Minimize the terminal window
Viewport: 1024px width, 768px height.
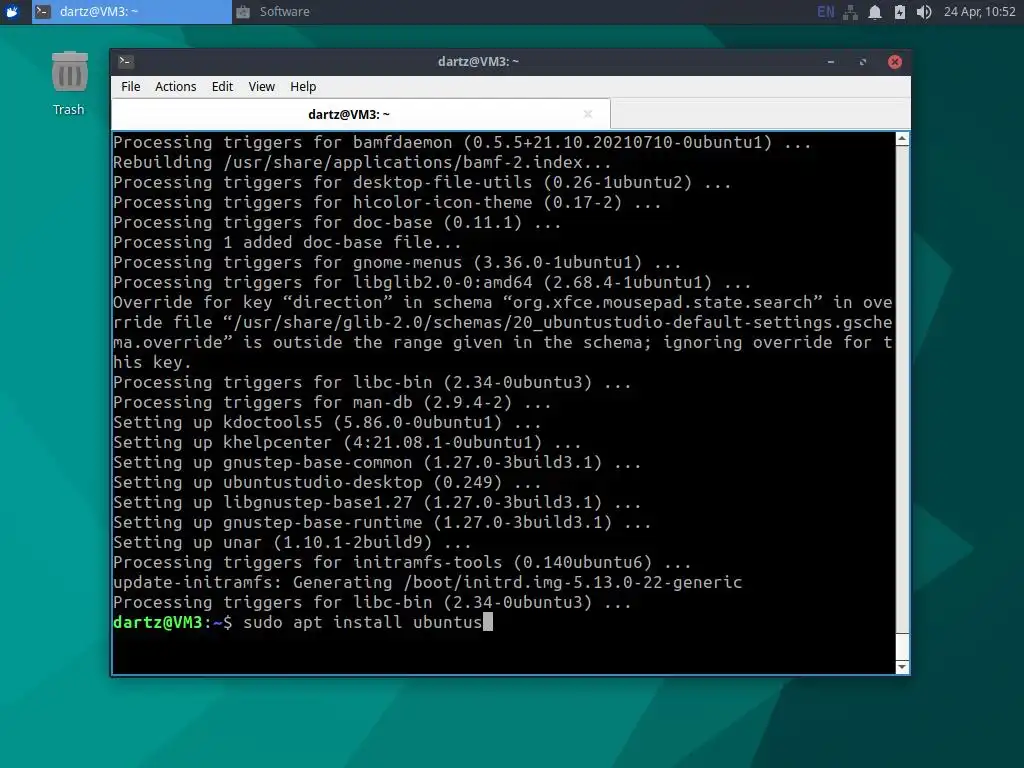(x=831, y=61)
